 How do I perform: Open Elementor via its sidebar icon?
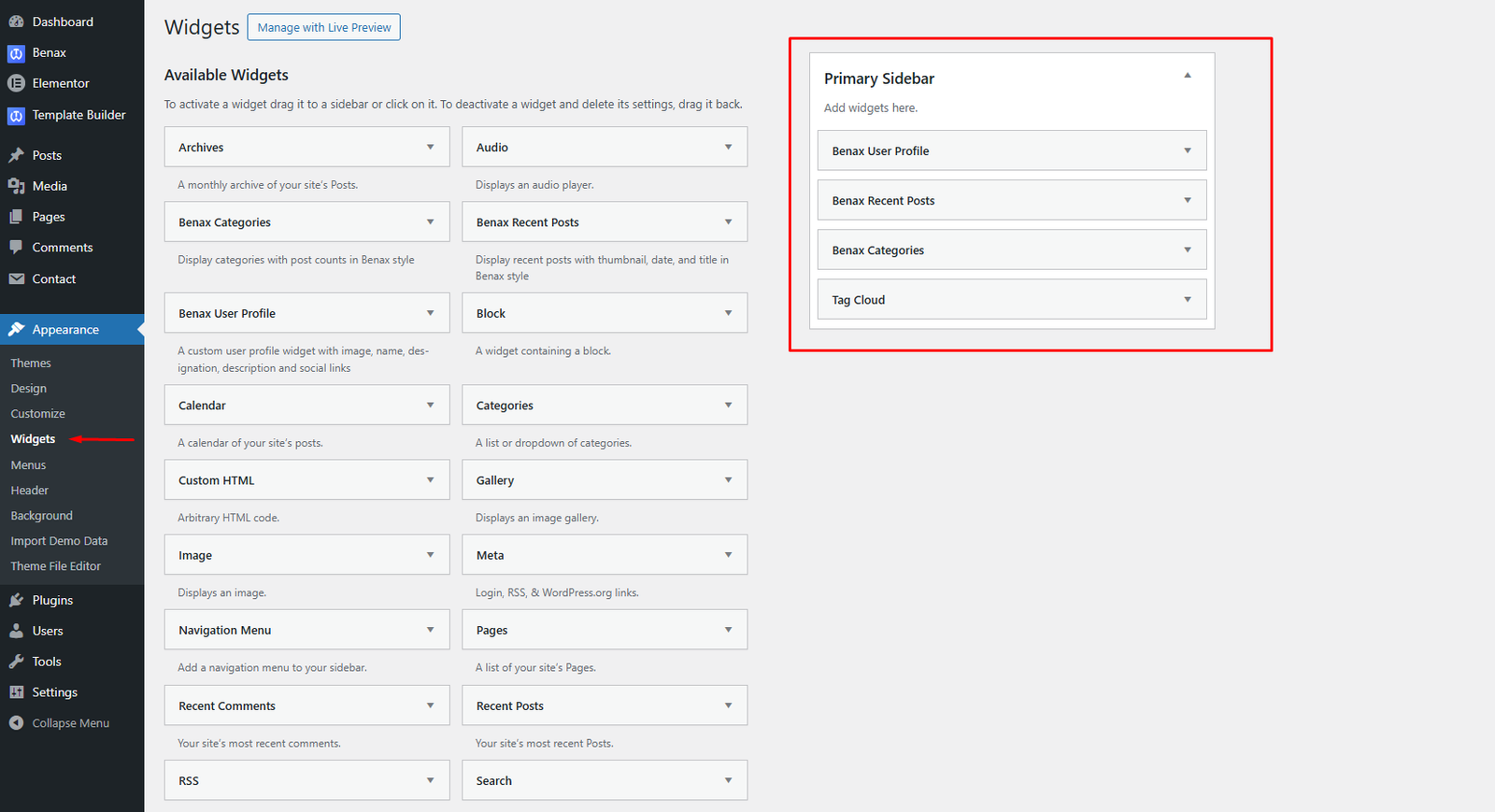[x=16, y=83]
